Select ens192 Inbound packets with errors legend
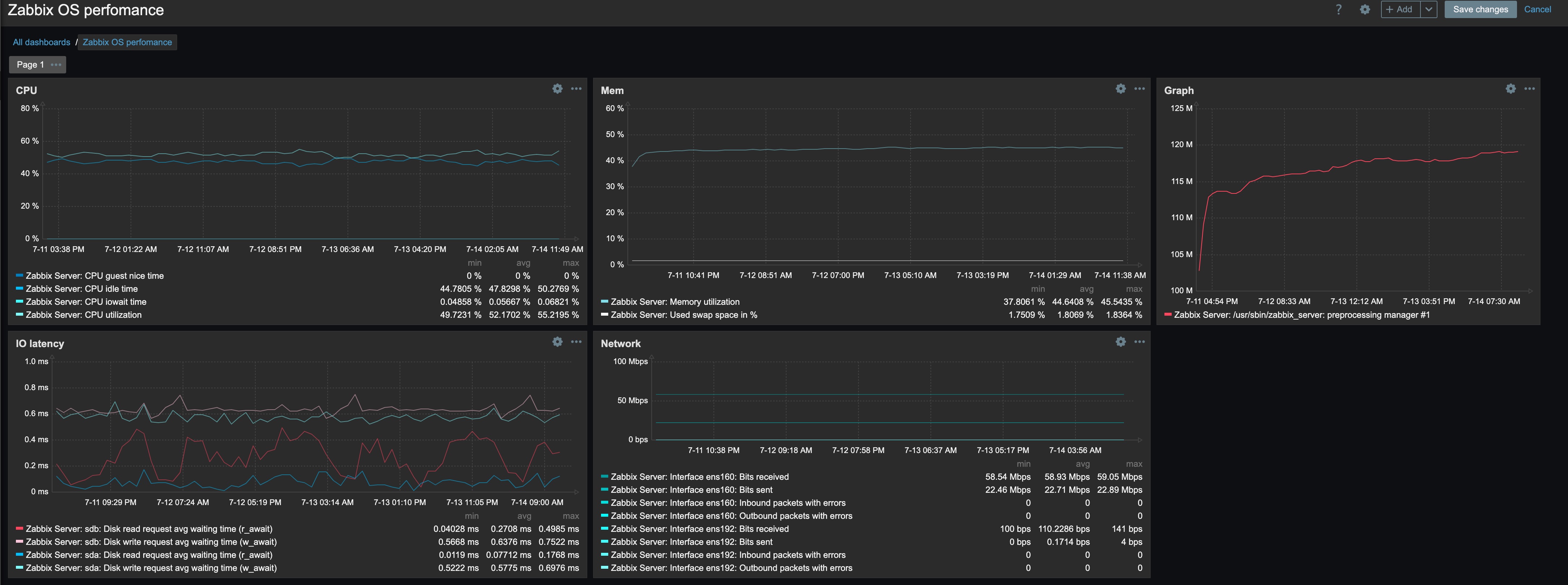 [728, 555]
